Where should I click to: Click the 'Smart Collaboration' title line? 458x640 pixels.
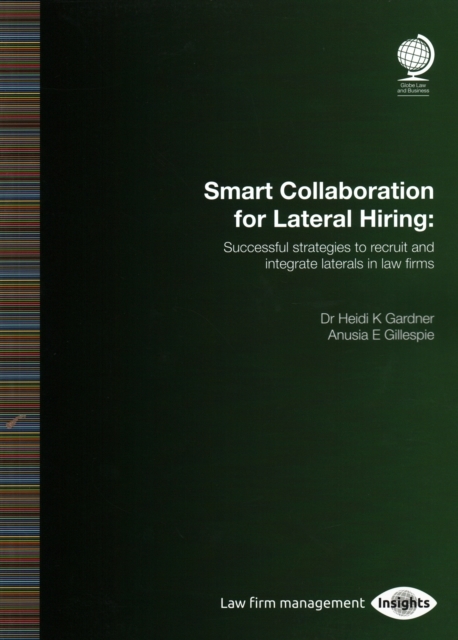coord(319,191)
